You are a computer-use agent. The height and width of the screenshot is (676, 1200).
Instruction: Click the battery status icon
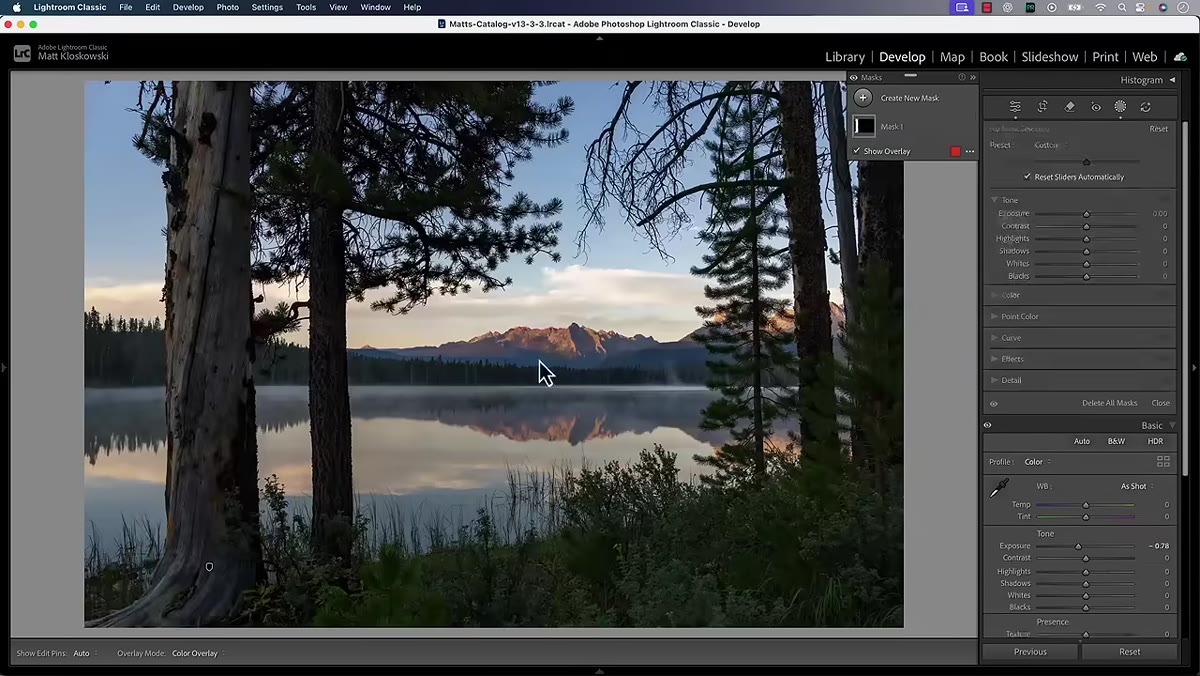tap(1077, 7)
